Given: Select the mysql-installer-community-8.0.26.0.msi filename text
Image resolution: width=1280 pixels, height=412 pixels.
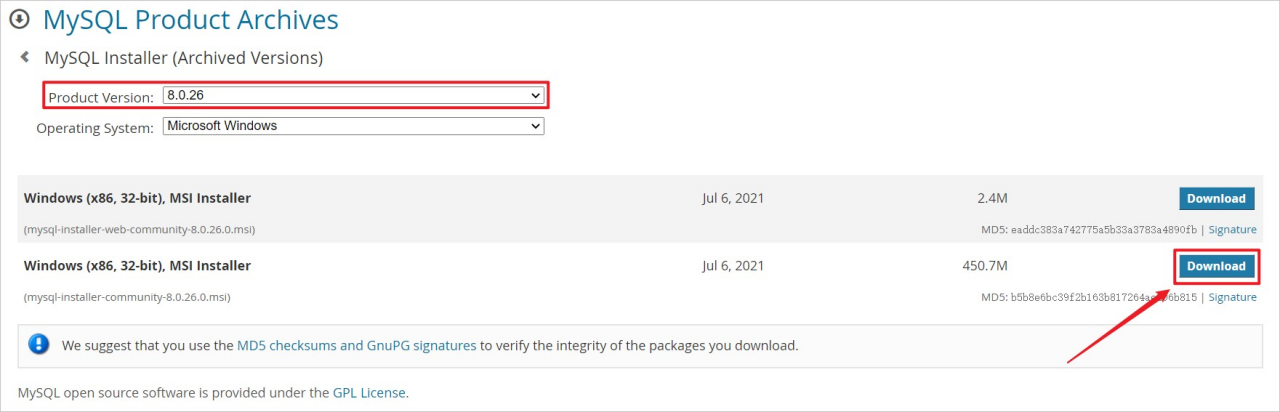Looking at the screenshot, I should click(127, 297).
